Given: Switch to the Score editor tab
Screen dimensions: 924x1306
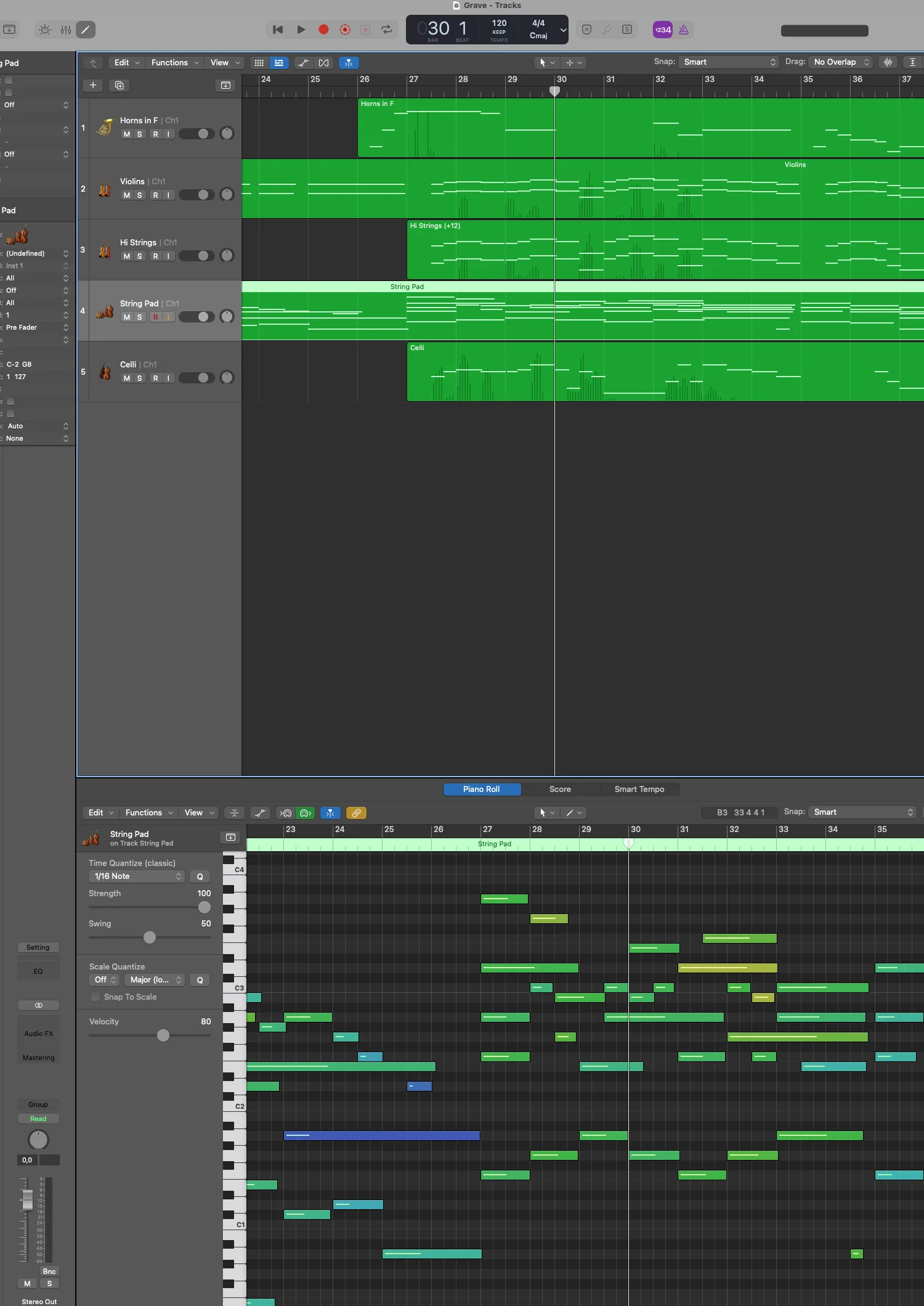Looking at the screenshot, I should 560,790.
